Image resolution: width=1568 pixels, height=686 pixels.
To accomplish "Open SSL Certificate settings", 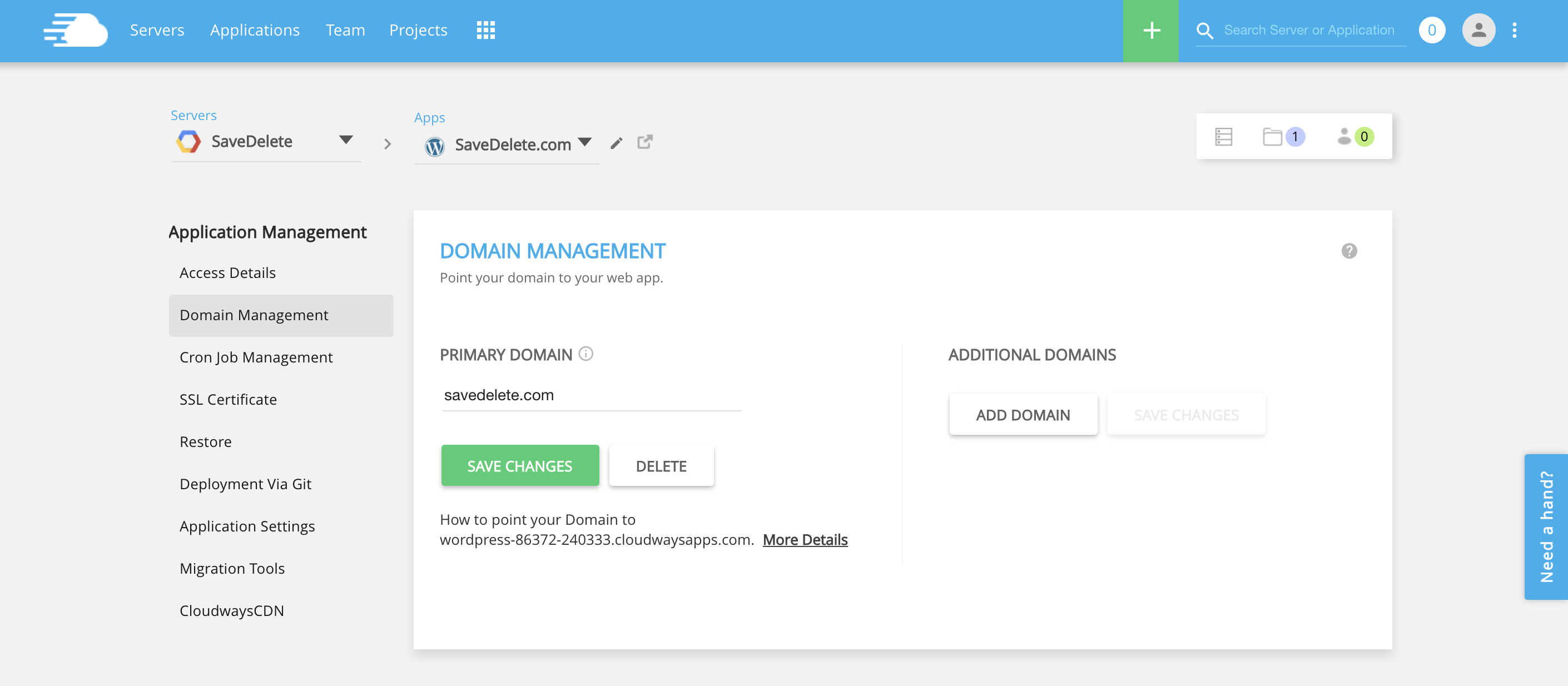I will coord(227,399).
